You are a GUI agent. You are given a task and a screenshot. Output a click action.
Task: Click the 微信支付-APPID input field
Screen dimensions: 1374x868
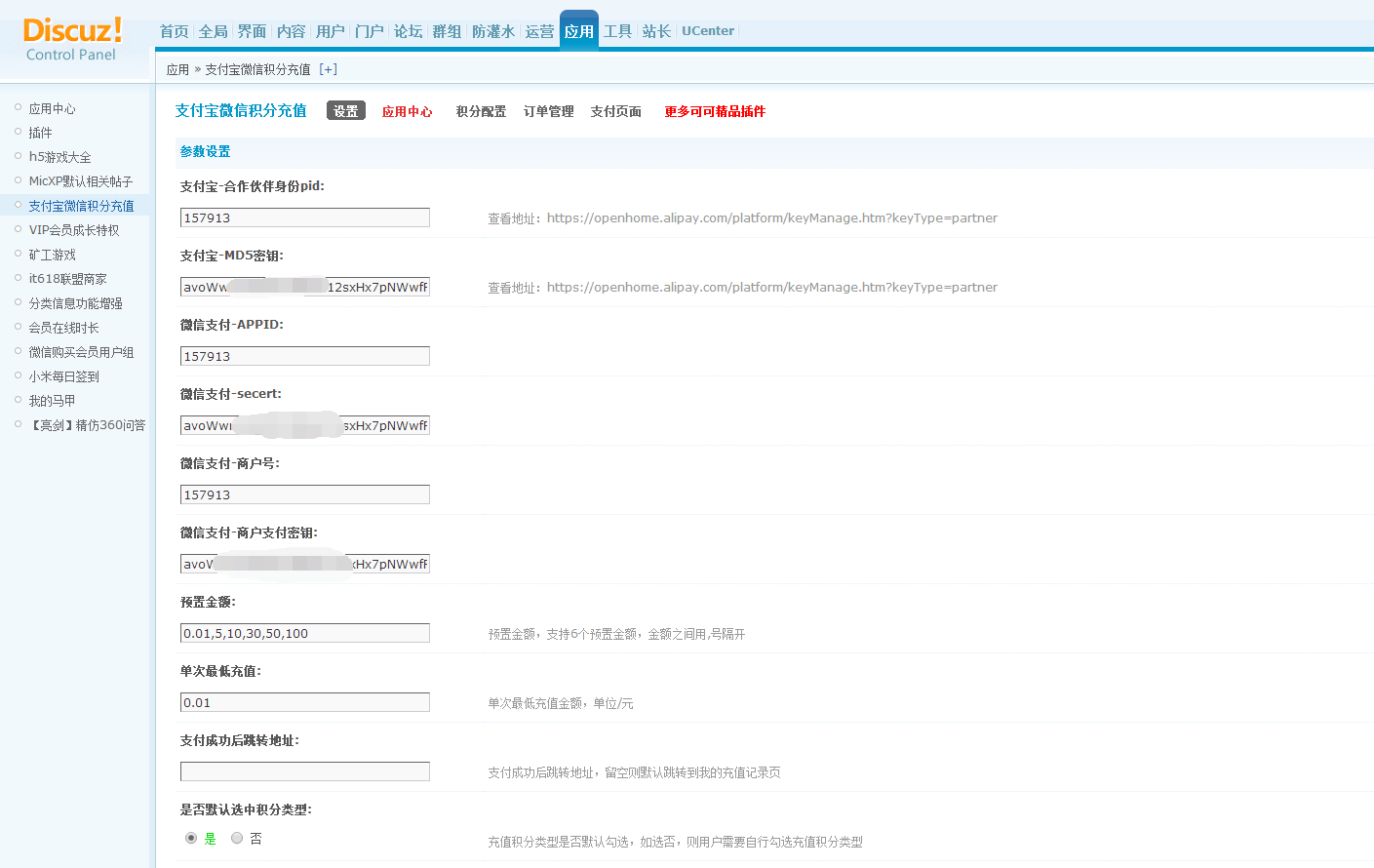[305, 356]
